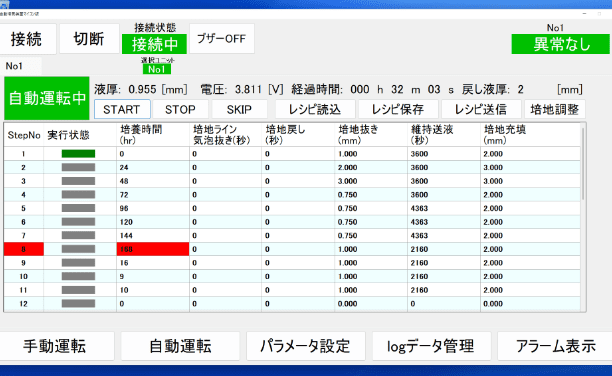This screenshot has width=612, height=376.
Task: Click the 維持送液 (秒) column header
Action: pyautogui.click(x=444, y=135)
